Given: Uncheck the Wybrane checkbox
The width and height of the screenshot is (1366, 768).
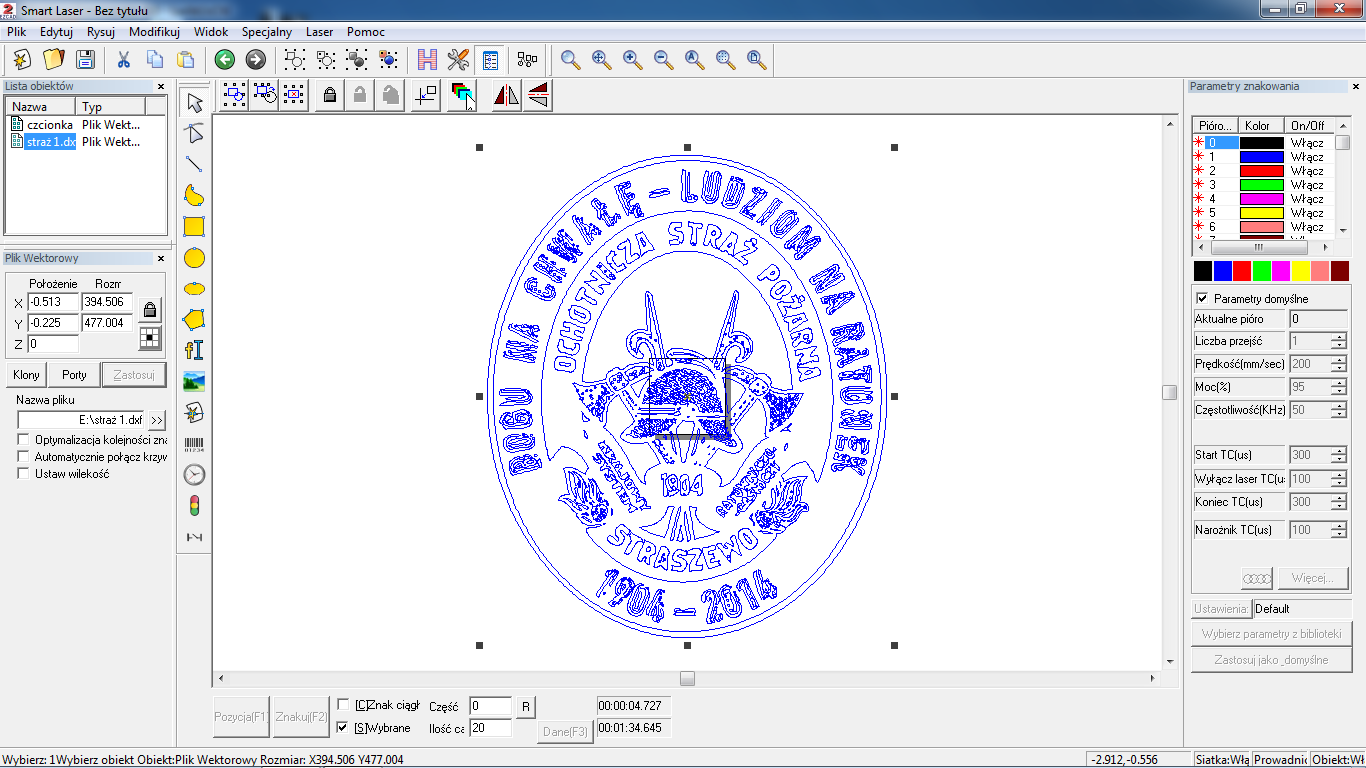Looking at the screenshot, I should click(x=343, y=727).
